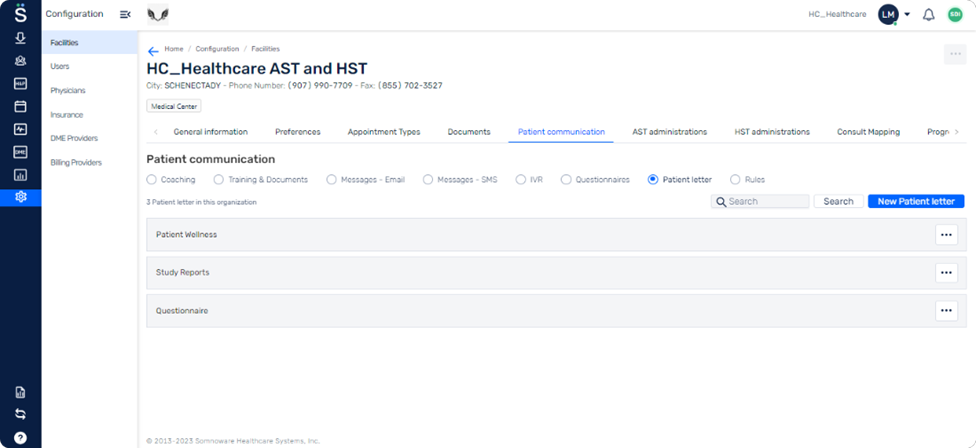Click the green SDI badge icon
The image size is (976, 448).
click(x=955, y=14)
